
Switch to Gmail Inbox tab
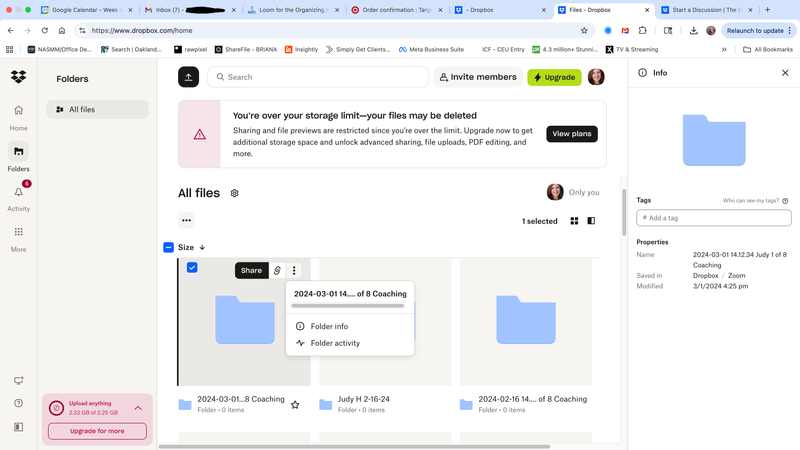point(190,10)
